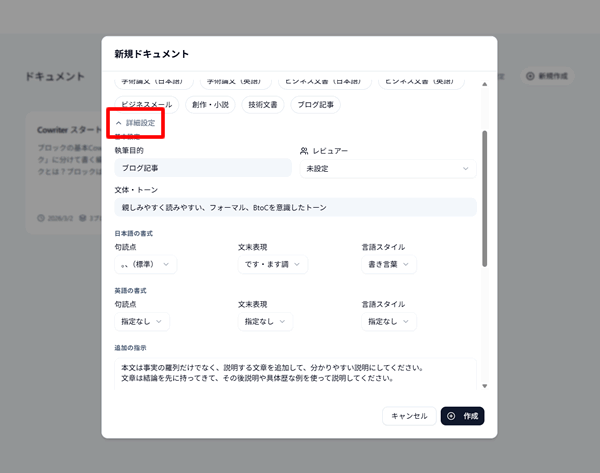The image size is (600, 473).
Task: Select the 創作・小説 preset chip
Action: pos(210,104)
